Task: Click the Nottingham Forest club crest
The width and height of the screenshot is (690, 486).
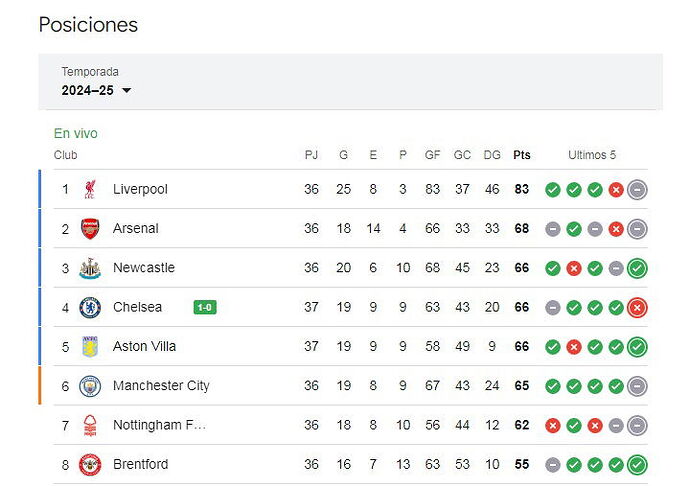Action: [x=90, y=425]
